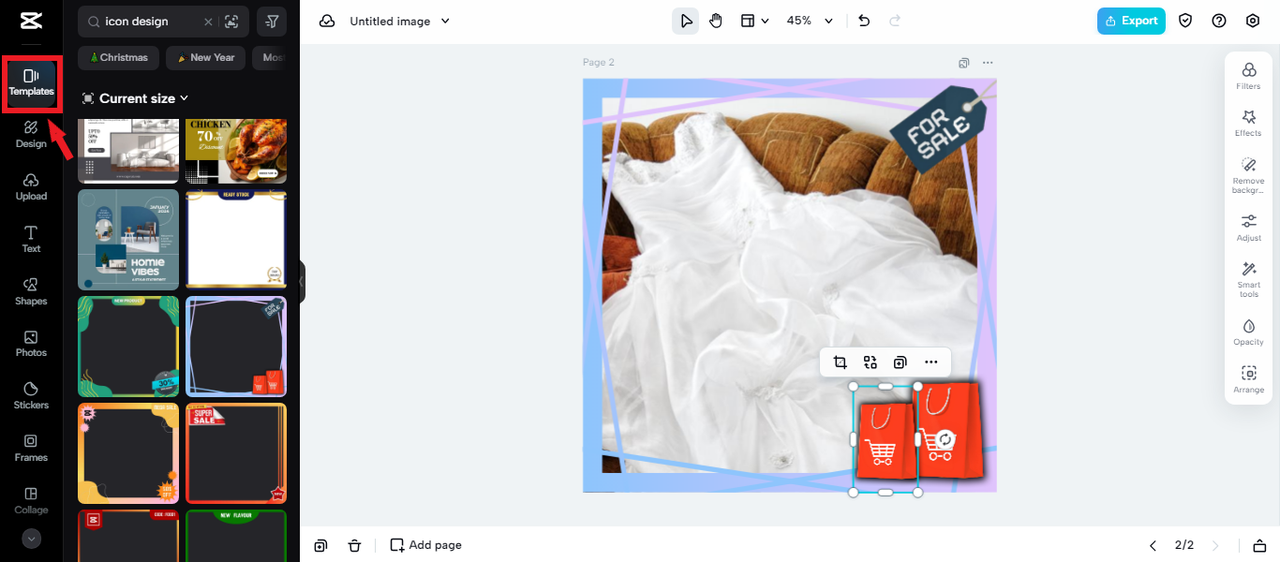Collapse the left template panel
The image size is (1280, 562).
click(302, 282)
